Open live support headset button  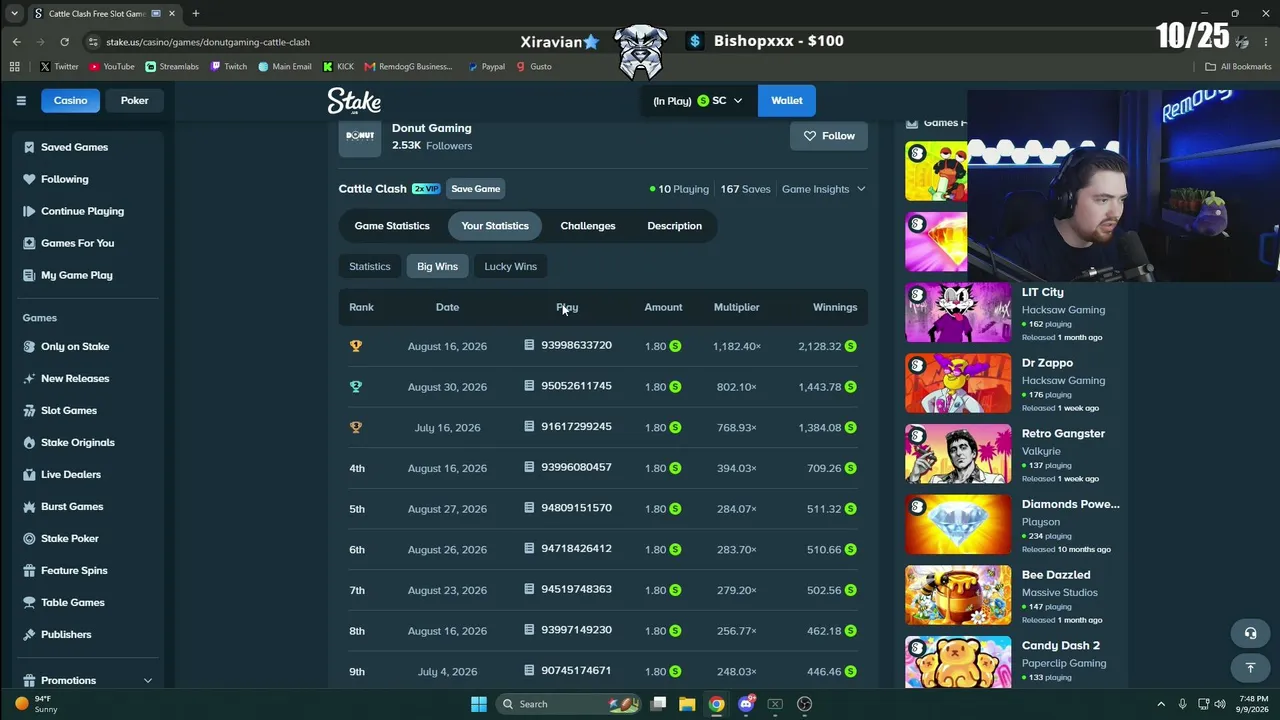point(1250,633)
